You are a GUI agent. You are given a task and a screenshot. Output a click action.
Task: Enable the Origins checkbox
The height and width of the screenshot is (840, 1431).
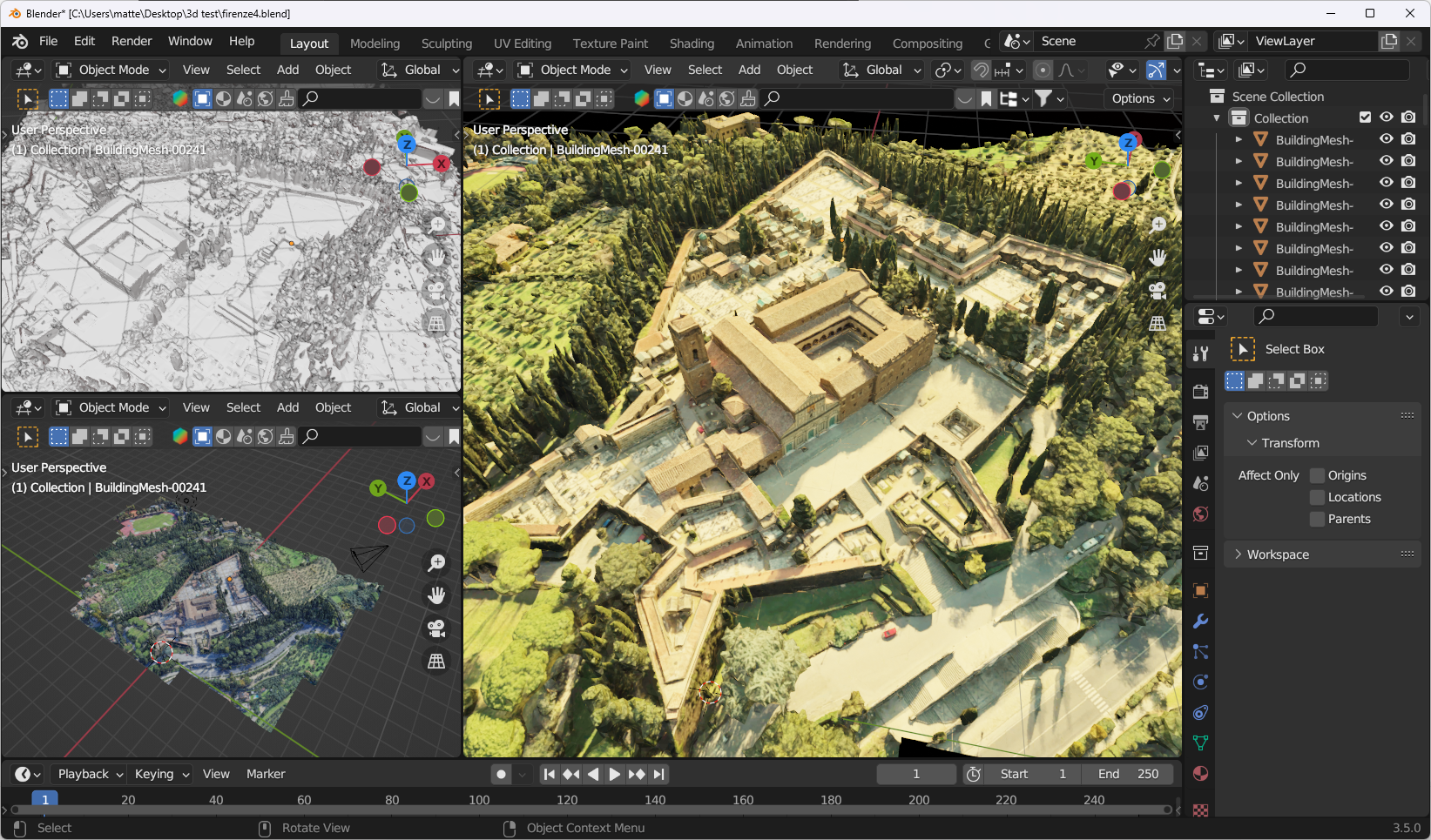1317,475
